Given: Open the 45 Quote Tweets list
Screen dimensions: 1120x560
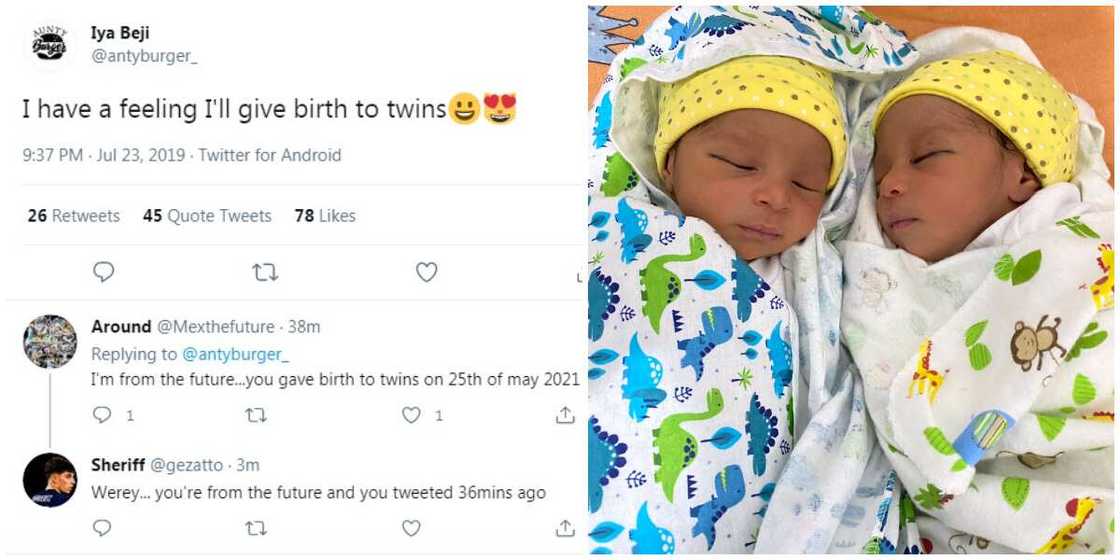Looking at the screenshot, I should [207, 216].
